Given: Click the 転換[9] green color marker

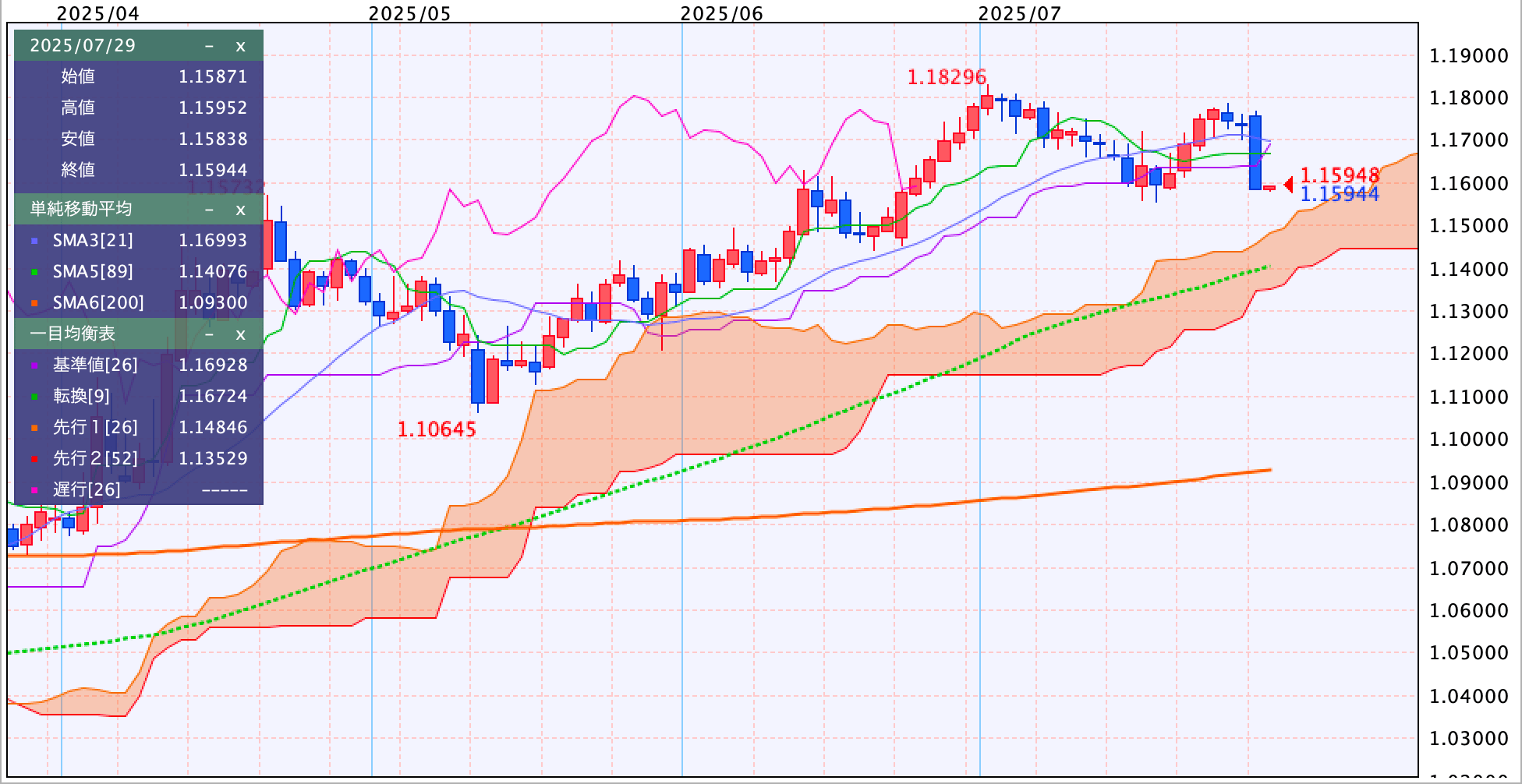Looking at the screenshot, I should (34, 397).
